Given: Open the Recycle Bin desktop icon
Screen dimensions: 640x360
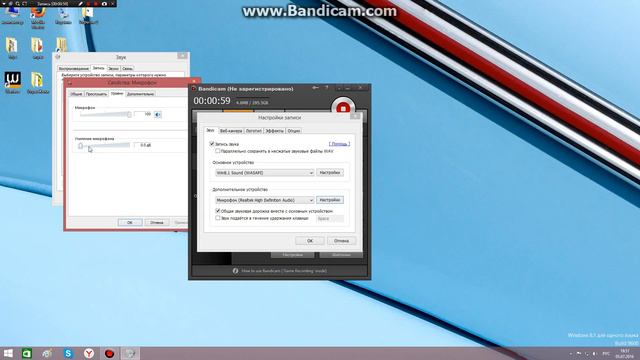Looking at the screenshot, I should coord(63,16).
